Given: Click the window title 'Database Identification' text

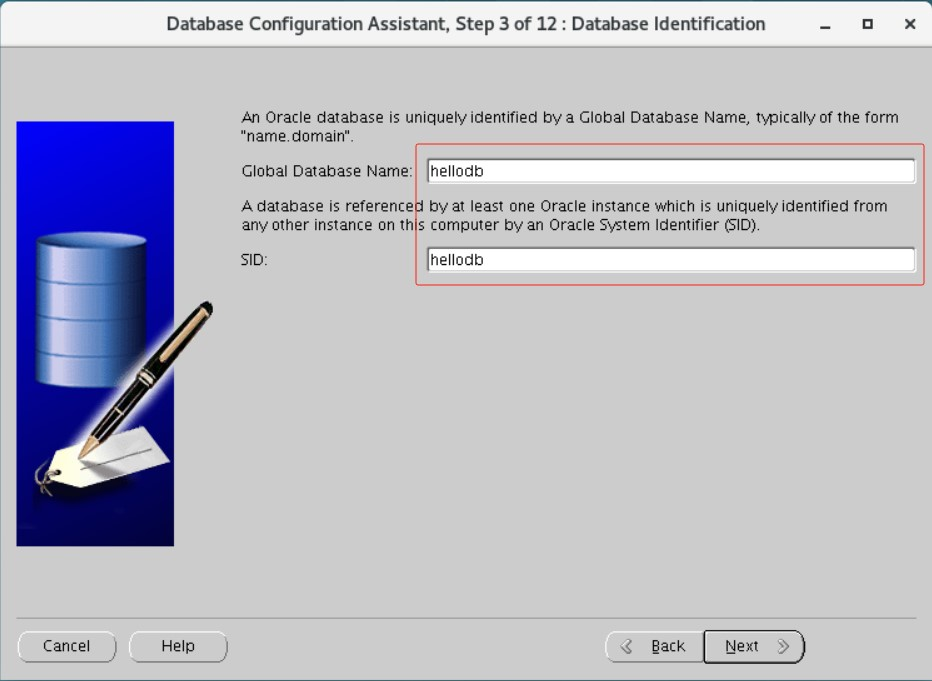Looking at the screenshot, I should coord(668,24).
